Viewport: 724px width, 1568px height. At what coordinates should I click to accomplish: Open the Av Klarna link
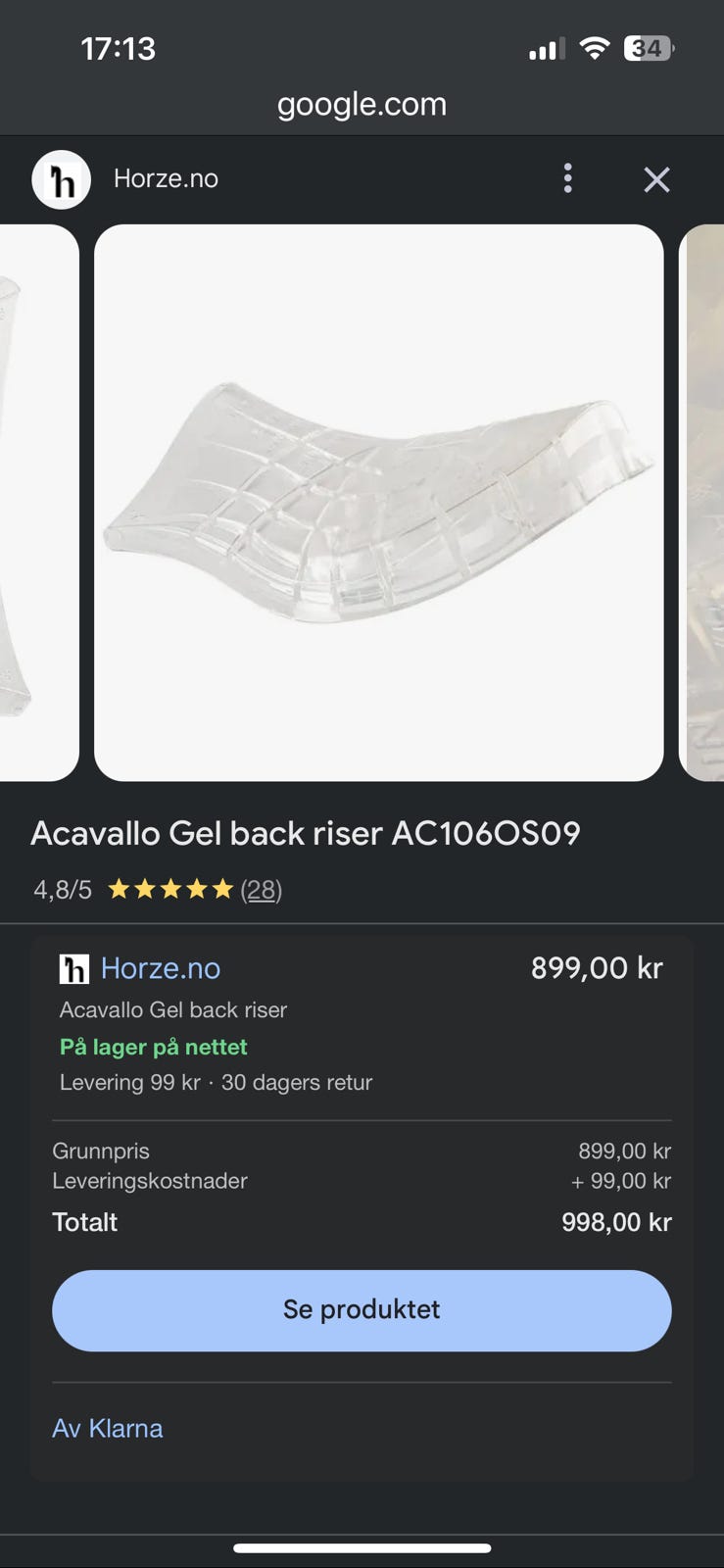(108, 1428)
